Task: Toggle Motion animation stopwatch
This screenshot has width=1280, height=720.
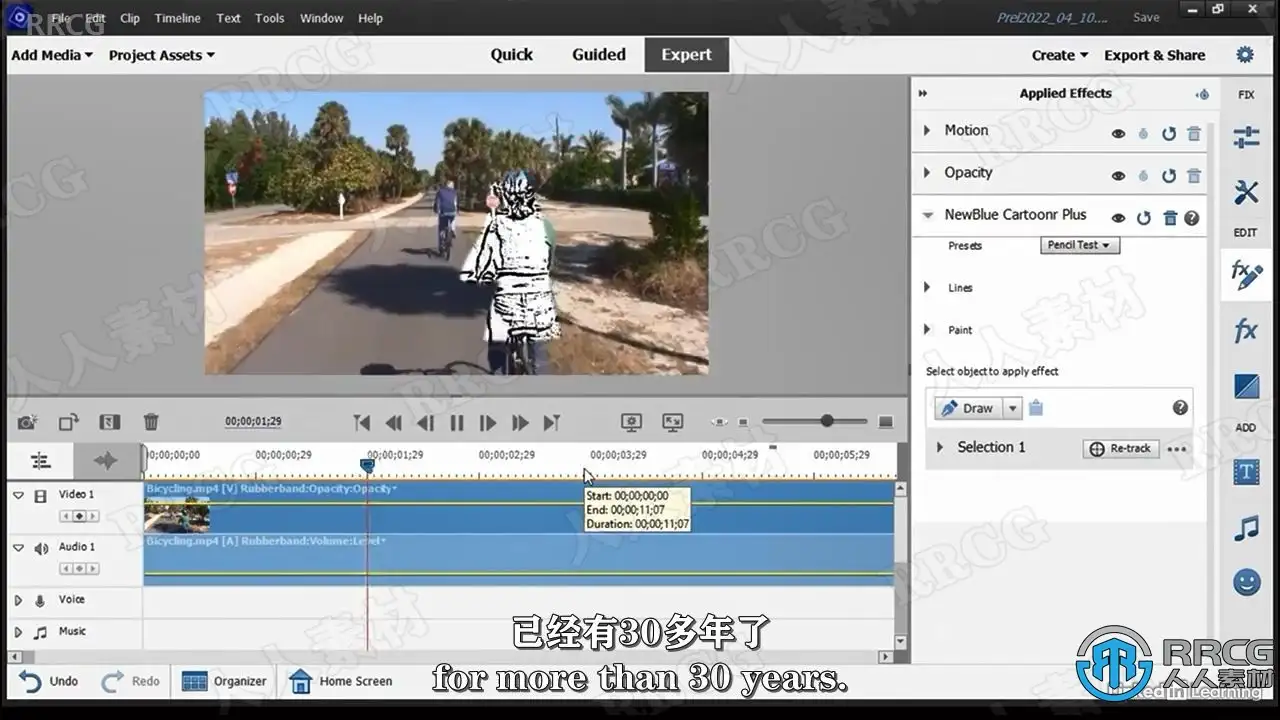Action: click(x=1144, y=134)
